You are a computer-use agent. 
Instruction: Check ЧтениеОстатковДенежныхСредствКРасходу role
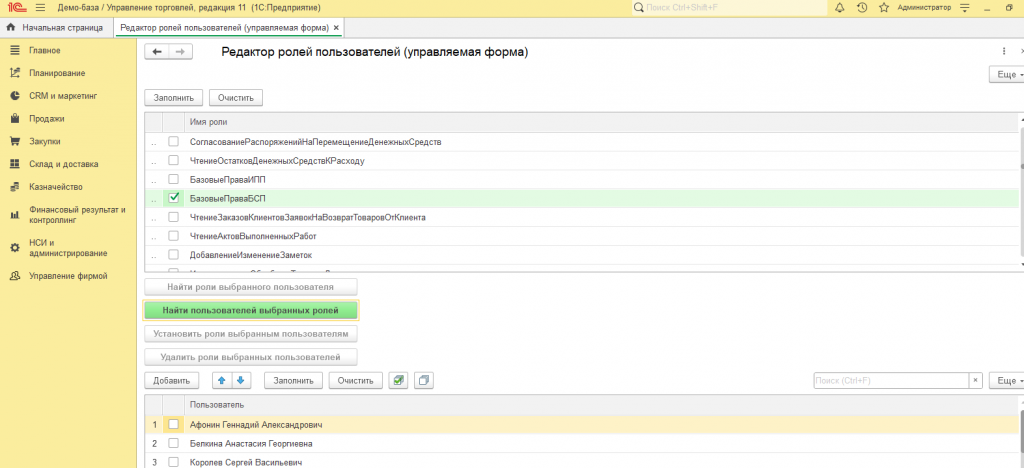pos(173,161)
